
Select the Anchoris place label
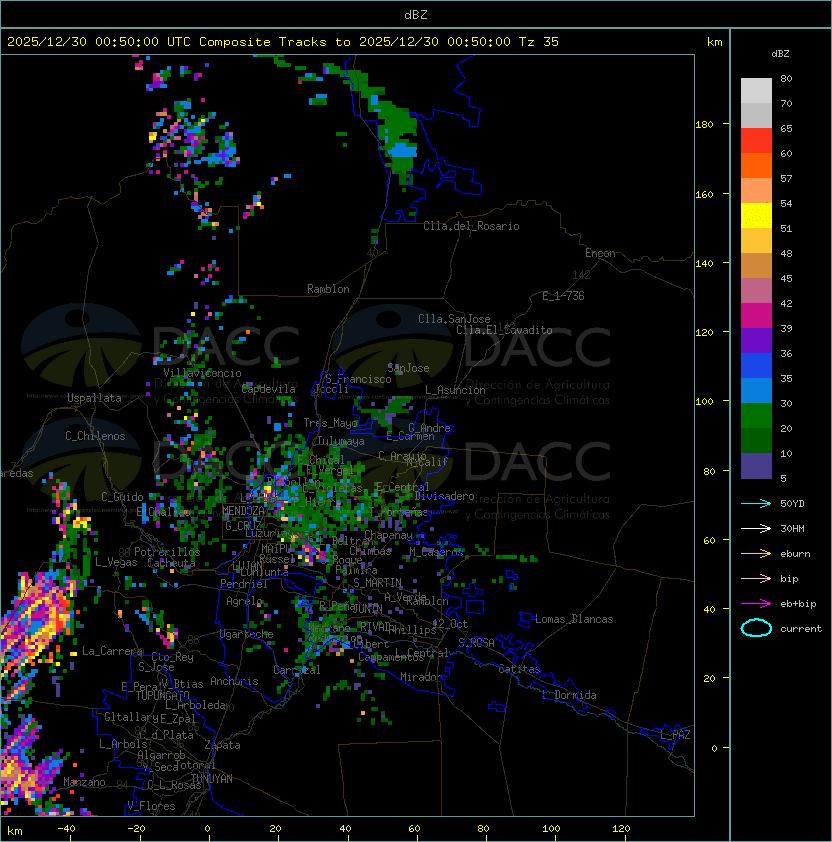[234, 681]
